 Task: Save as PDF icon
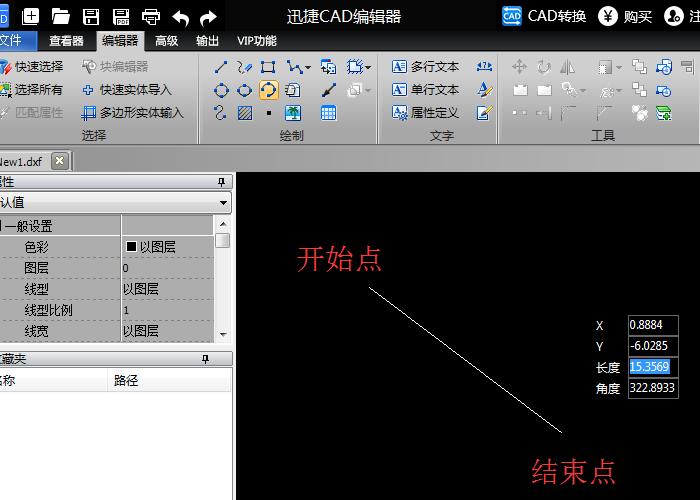pyautogui.click(x=121, y=17)
